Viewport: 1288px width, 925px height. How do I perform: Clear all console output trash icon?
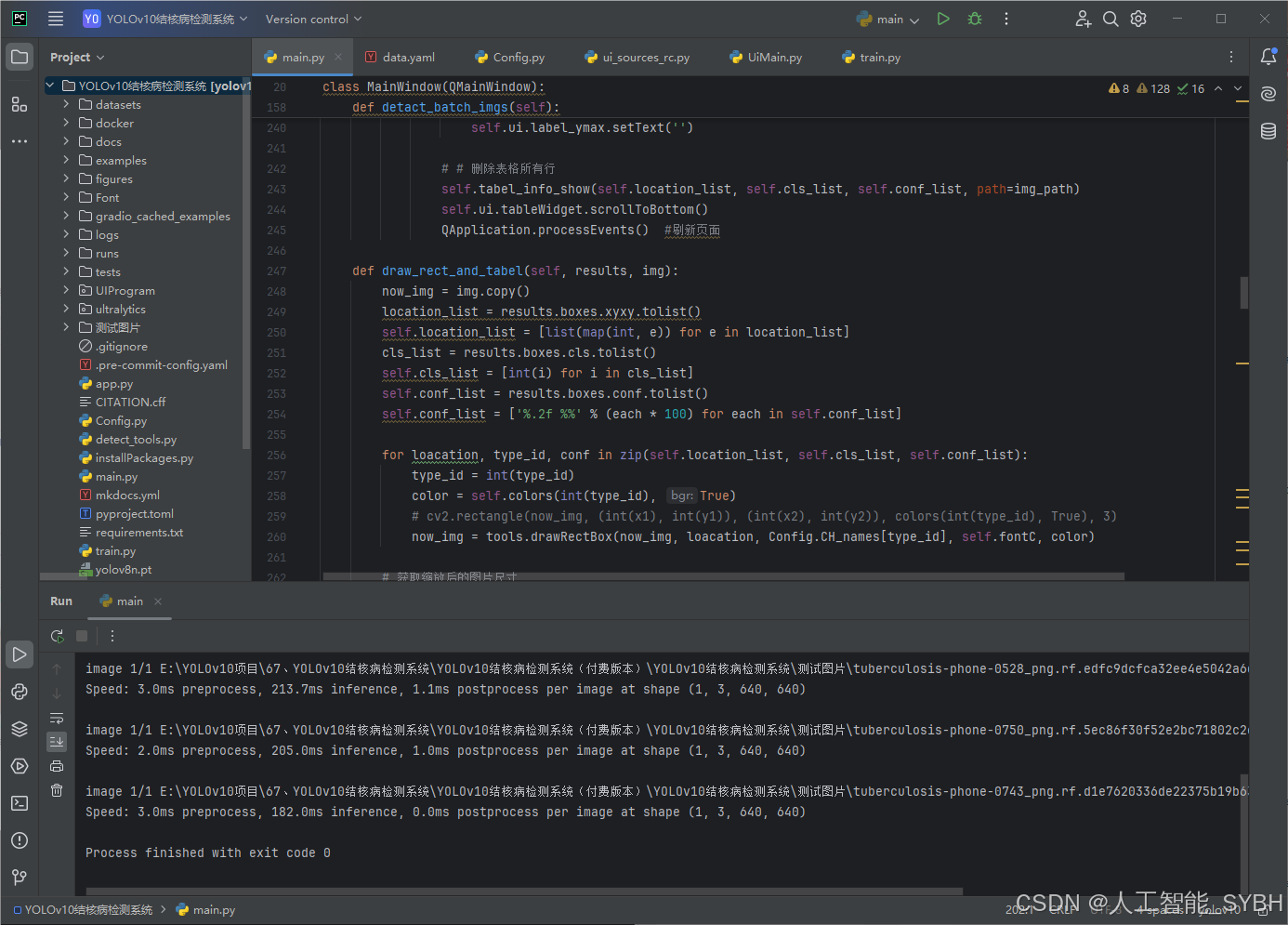click(57, 790)
